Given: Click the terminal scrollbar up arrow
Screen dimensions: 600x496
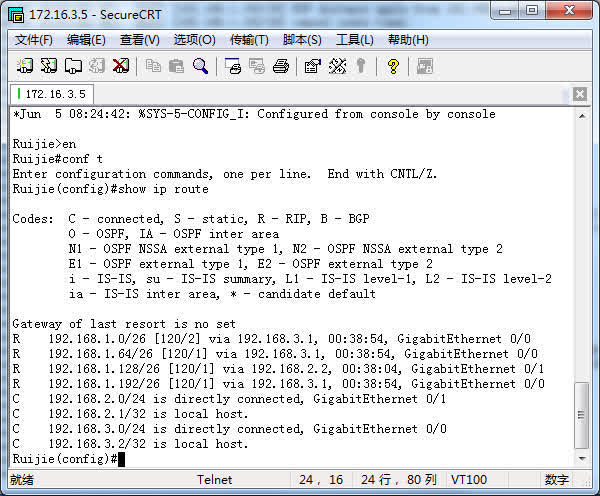Looking at the screenshot, I should [583, 114].
